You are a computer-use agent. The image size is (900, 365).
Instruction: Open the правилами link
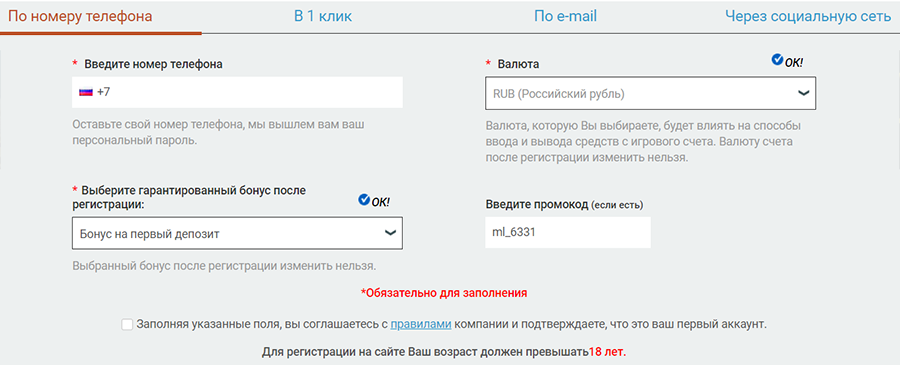421,324
